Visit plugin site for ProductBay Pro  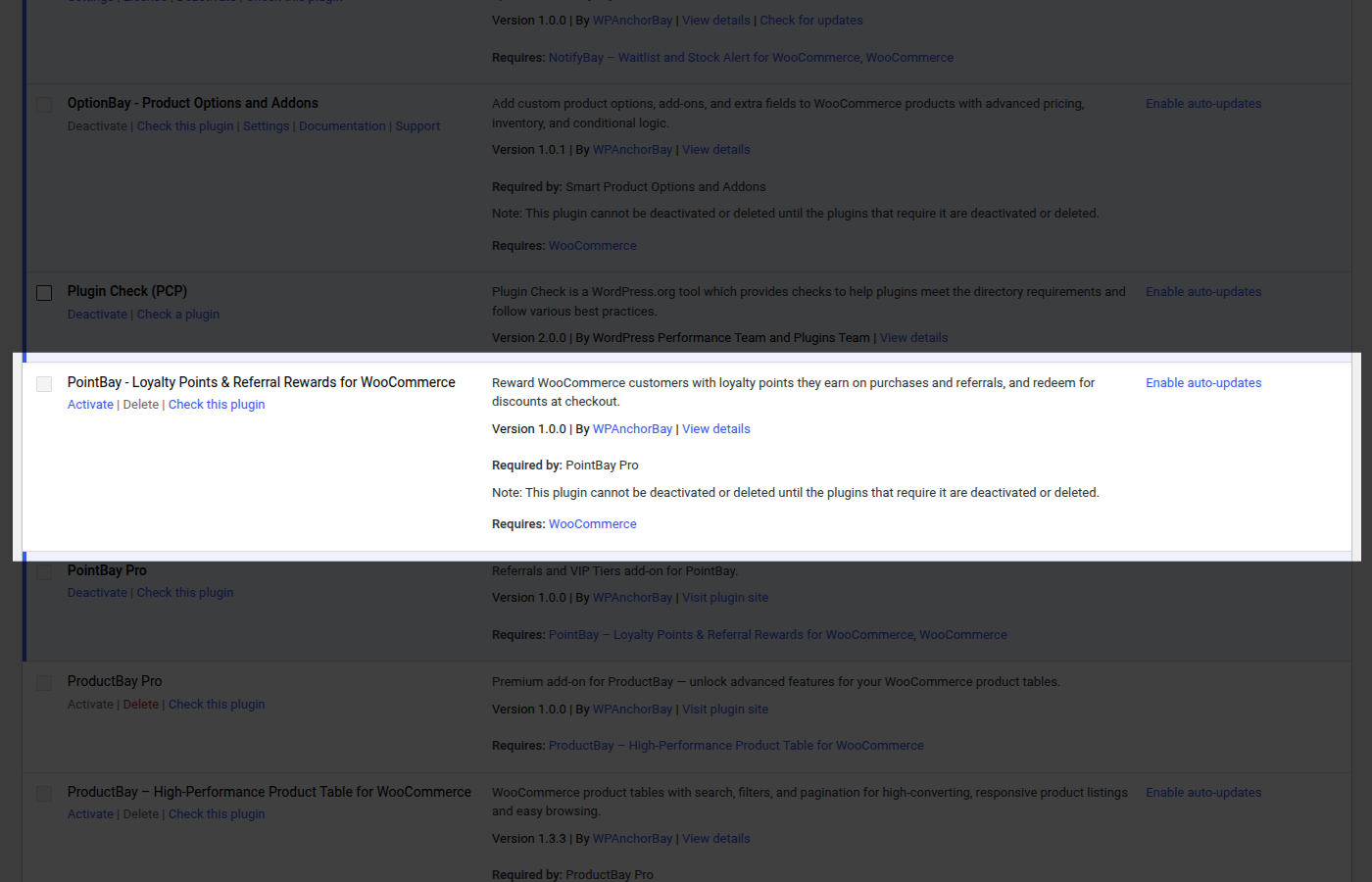tap(725, 710)
